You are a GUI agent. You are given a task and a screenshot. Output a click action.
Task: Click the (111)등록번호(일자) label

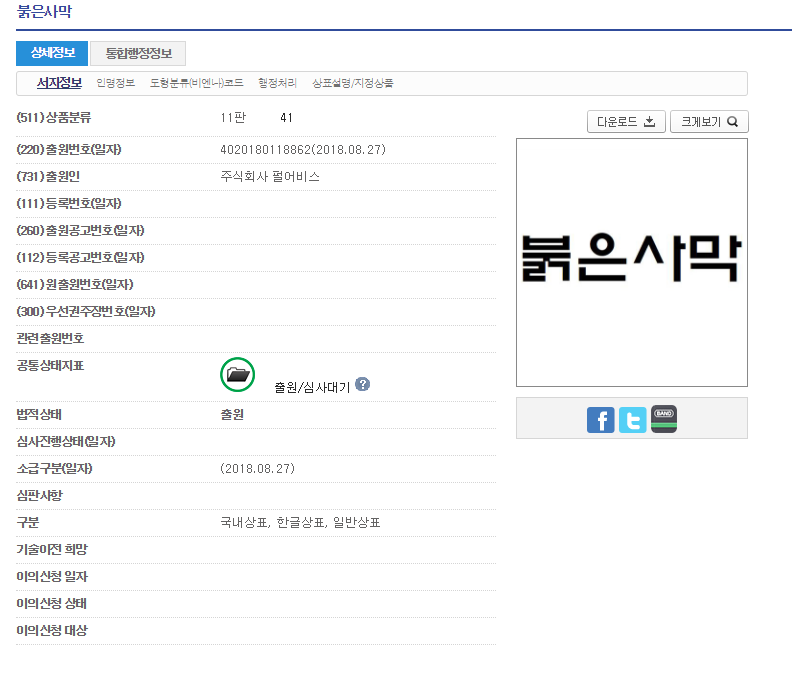(69, 204)
